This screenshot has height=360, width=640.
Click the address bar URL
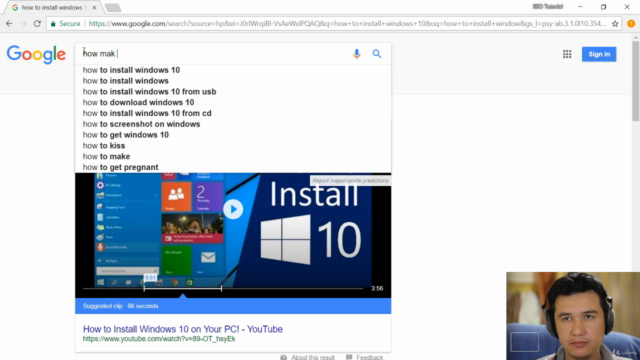[x=347, y=24]
